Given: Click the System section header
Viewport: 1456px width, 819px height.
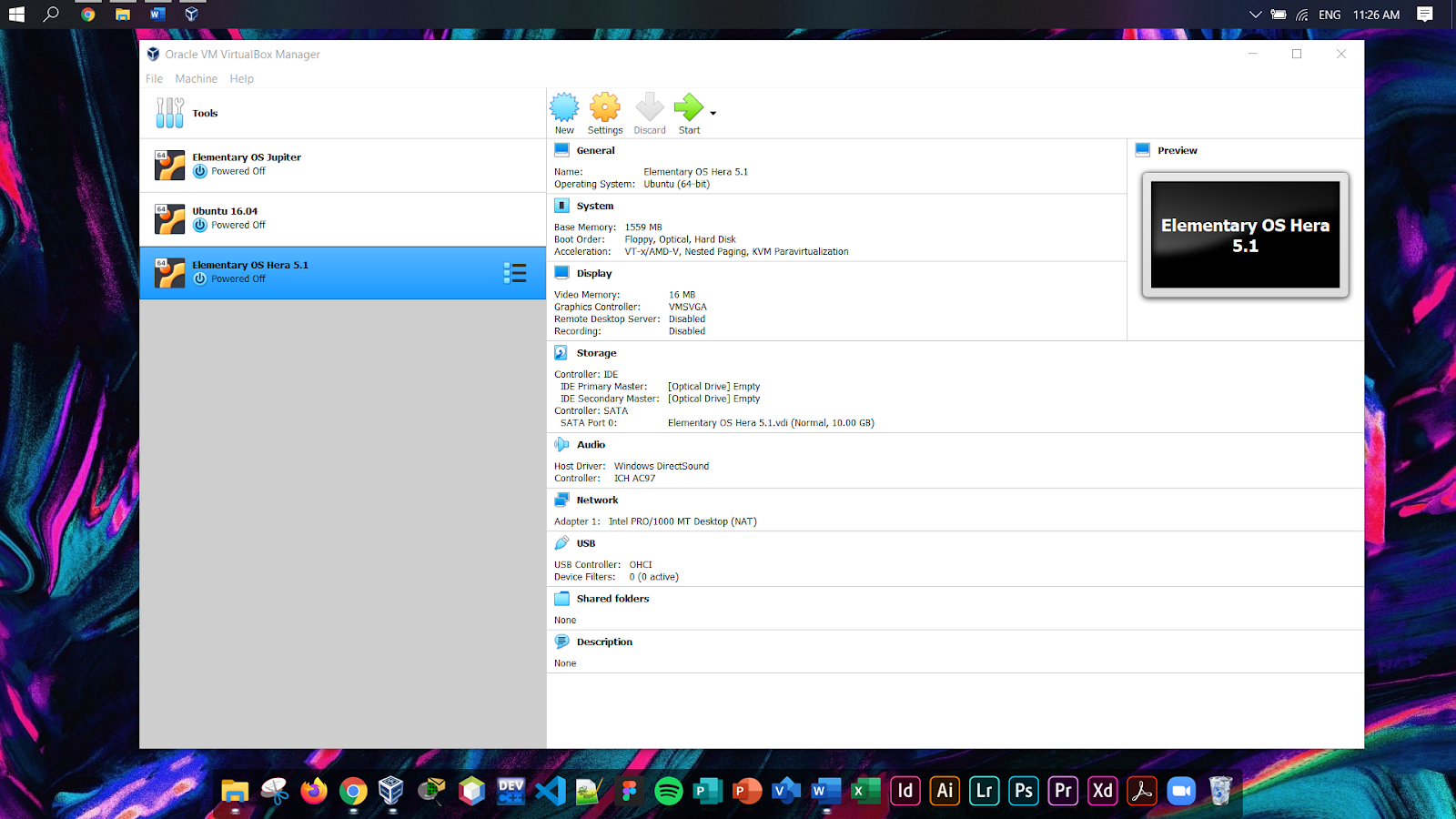Looking at the screenshot, I should (x=595, y=207).
